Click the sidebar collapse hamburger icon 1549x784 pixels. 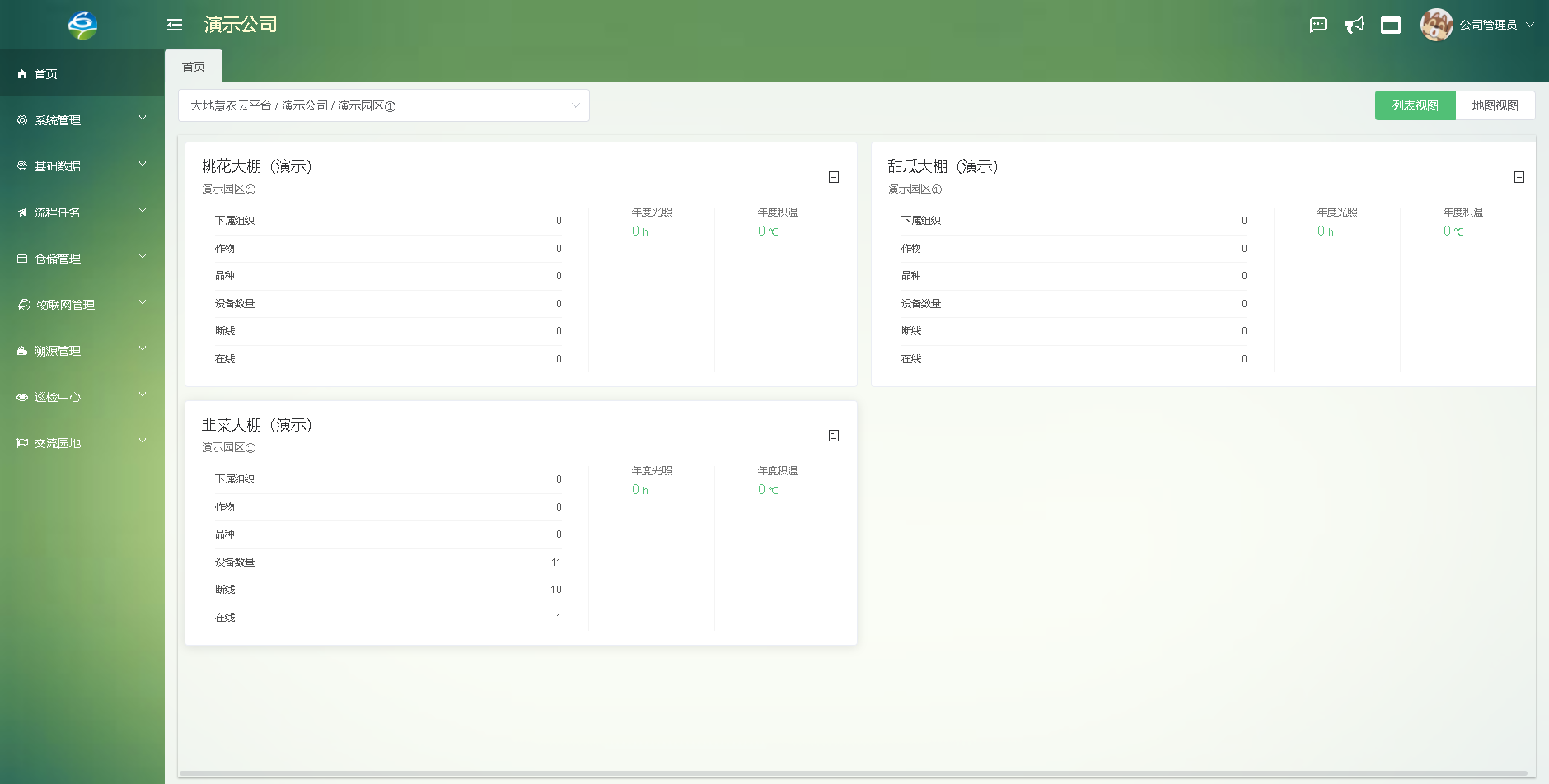[x=175, y=25]
